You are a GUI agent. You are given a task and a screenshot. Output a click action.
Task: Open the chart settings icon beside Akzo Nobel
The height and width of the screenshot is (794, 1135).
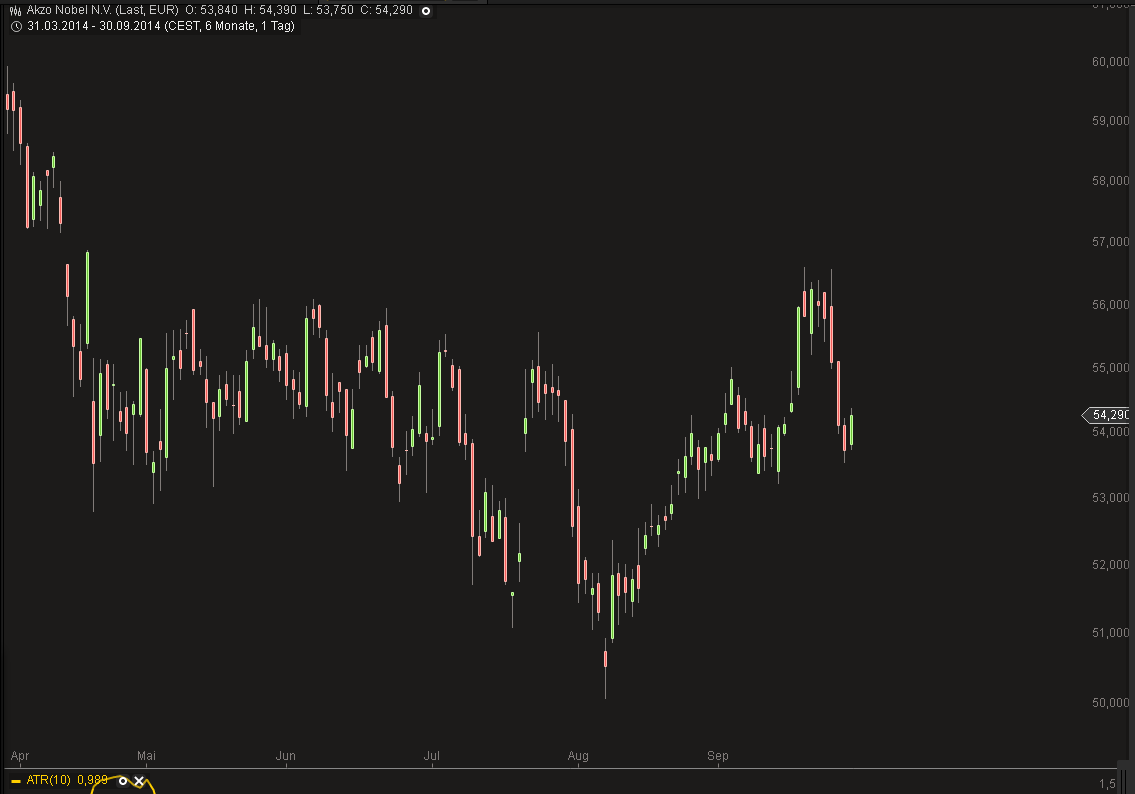15,11
